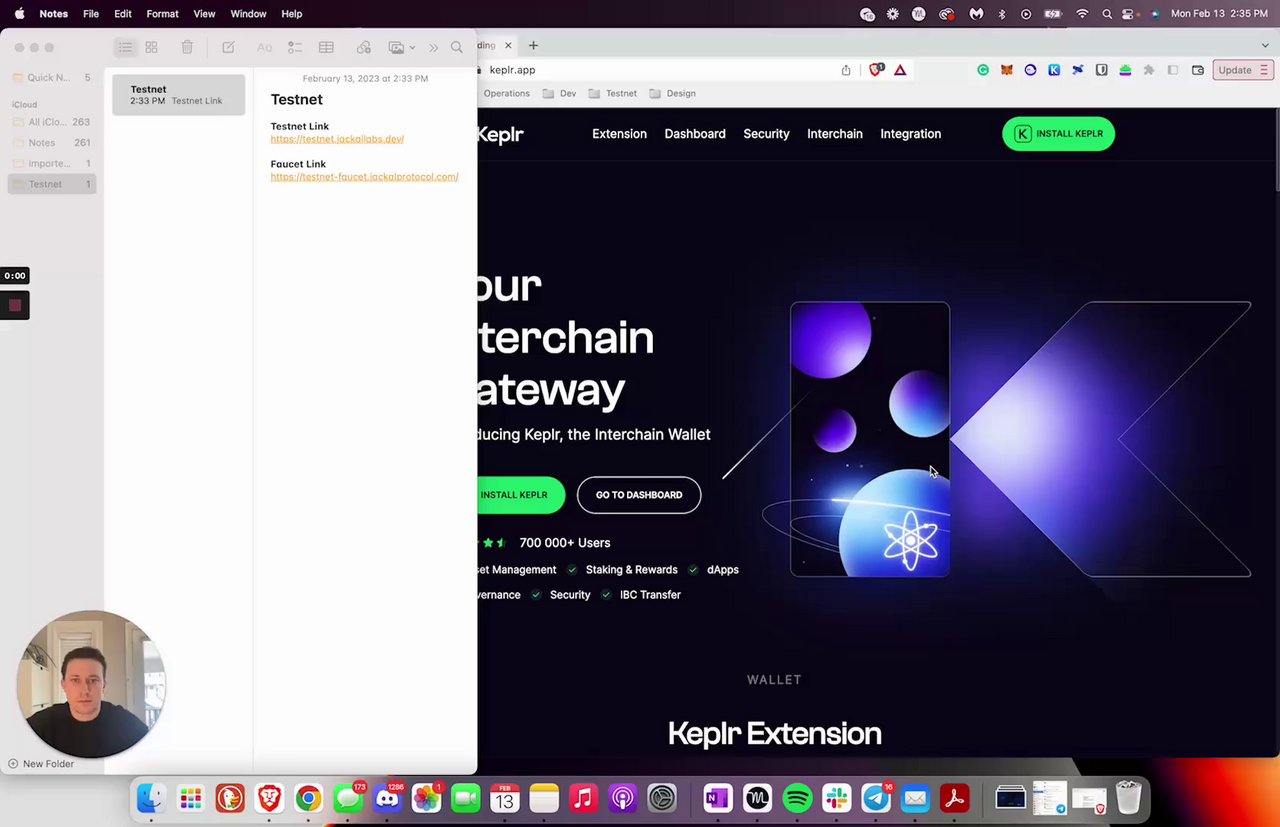Open the Dev bookmarks folder
Image resolution: width=1280 pixels, height=827 pixels.
pyautogui.click(x=559, y=93)
